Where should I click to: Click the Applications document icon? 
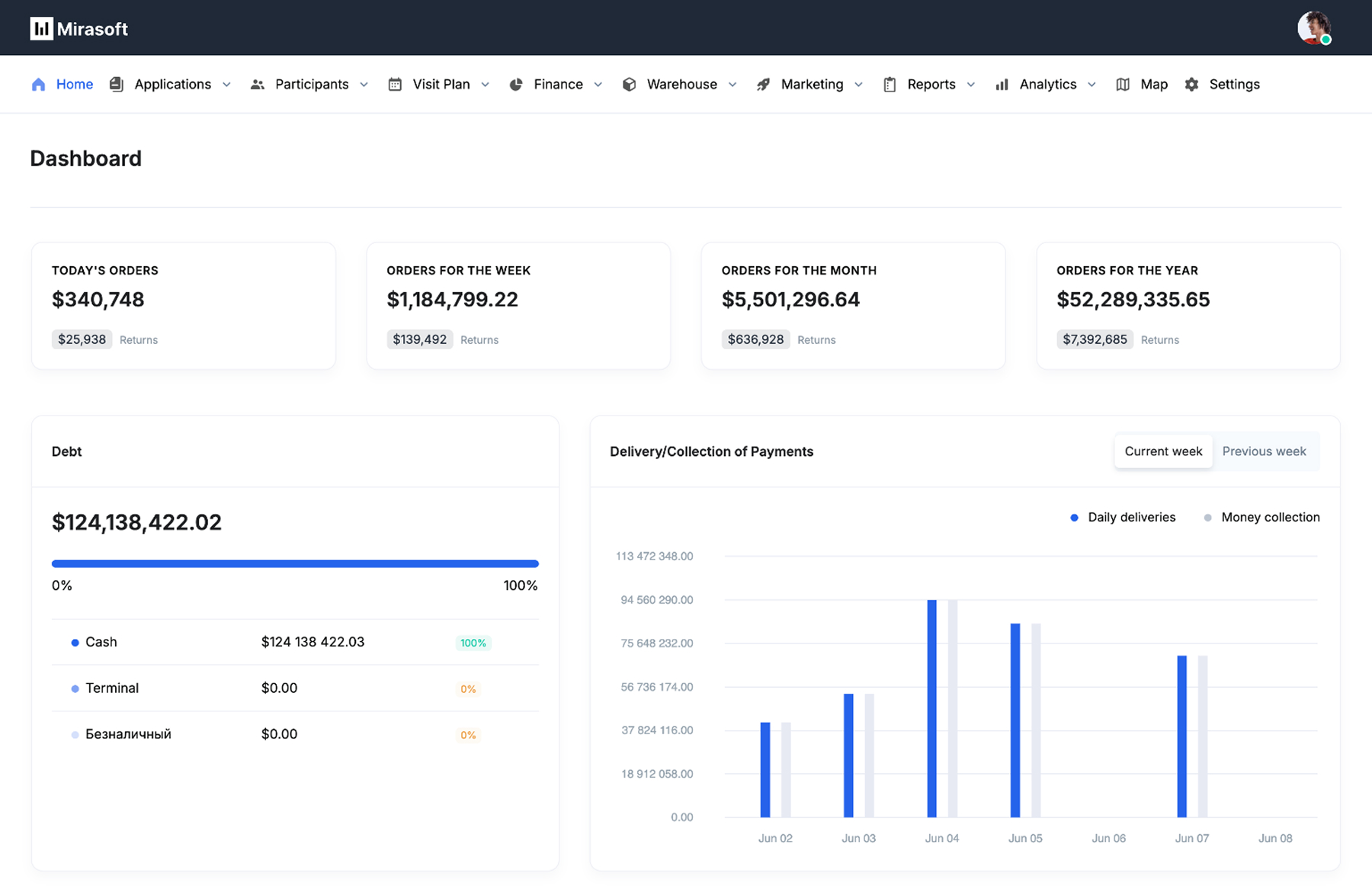click(x=116, y=85)
